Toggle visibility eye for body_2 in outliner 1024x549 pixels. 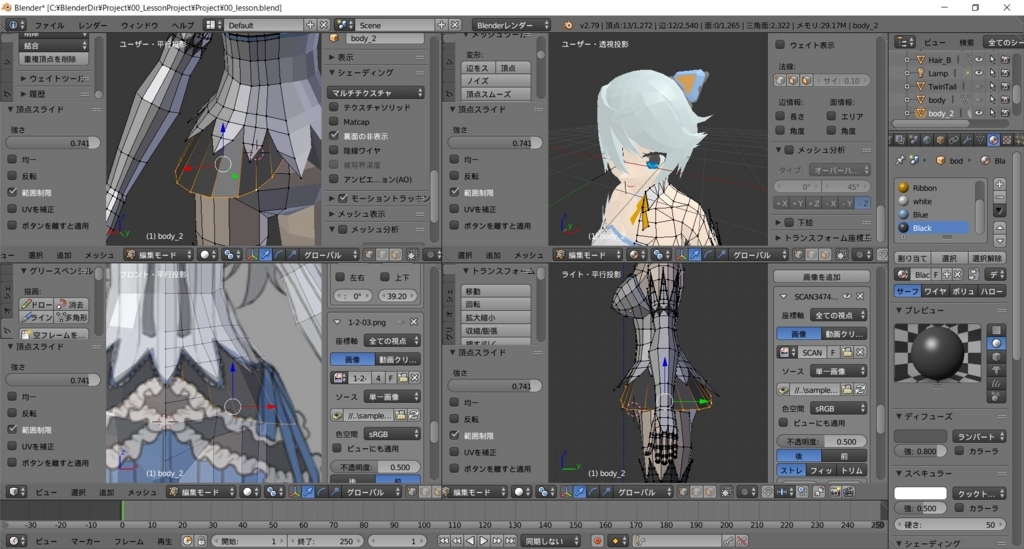978,113
